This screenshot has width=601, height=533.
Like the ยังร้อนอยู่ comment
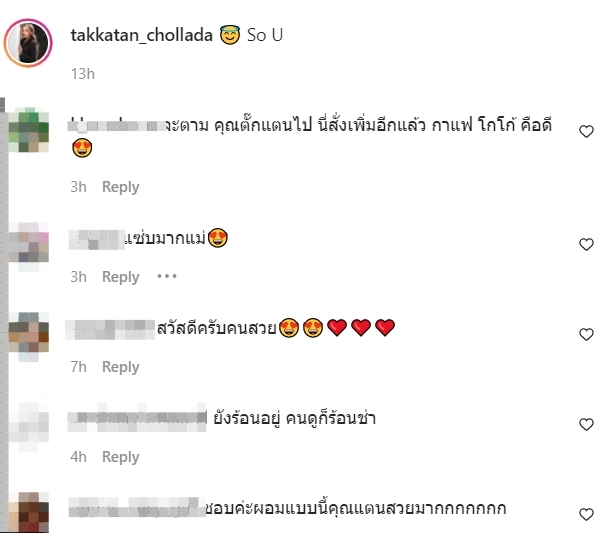[x=586, y=424]
